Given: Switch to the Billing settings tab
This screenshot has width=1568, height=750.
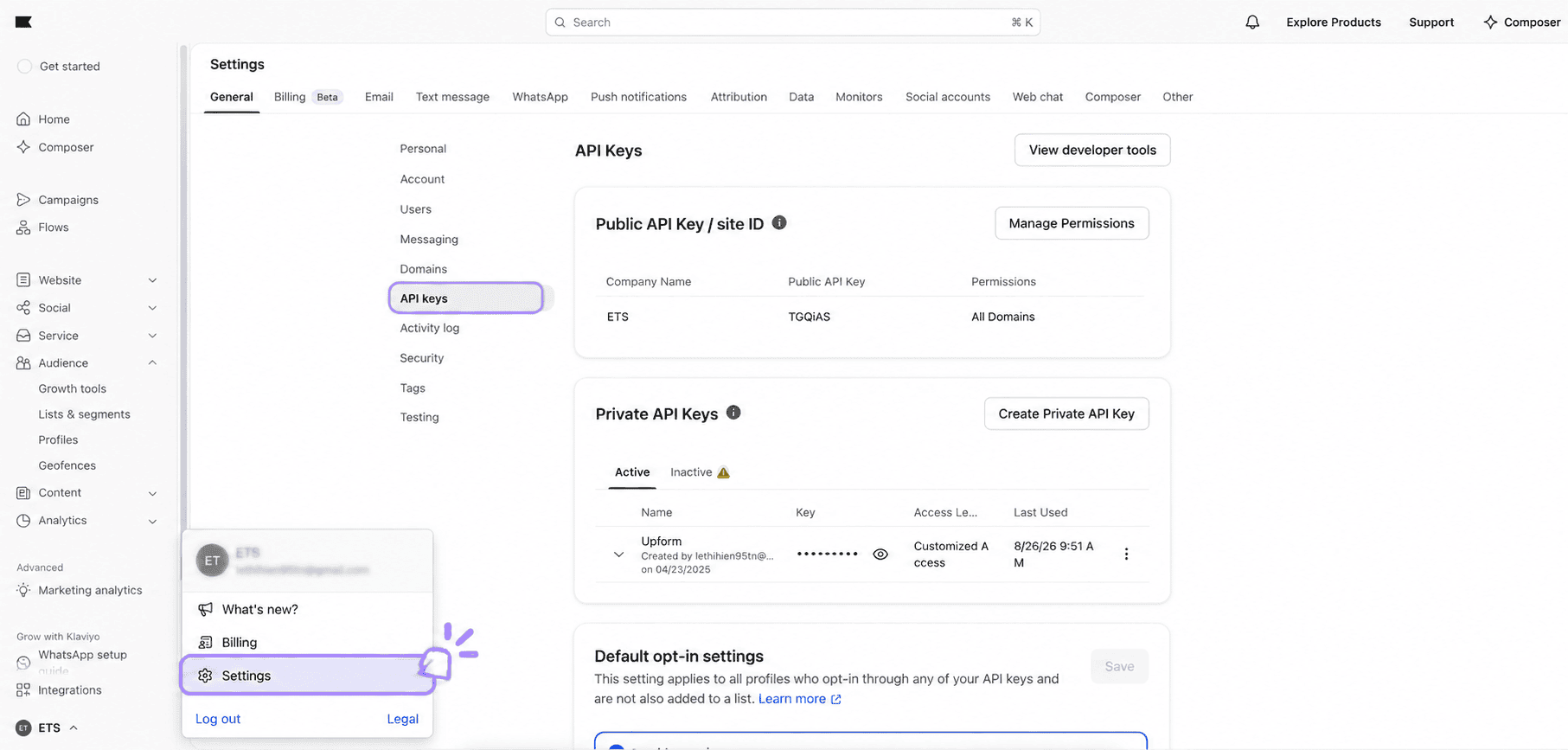Looking at the screenshot, I should point(308,97).
